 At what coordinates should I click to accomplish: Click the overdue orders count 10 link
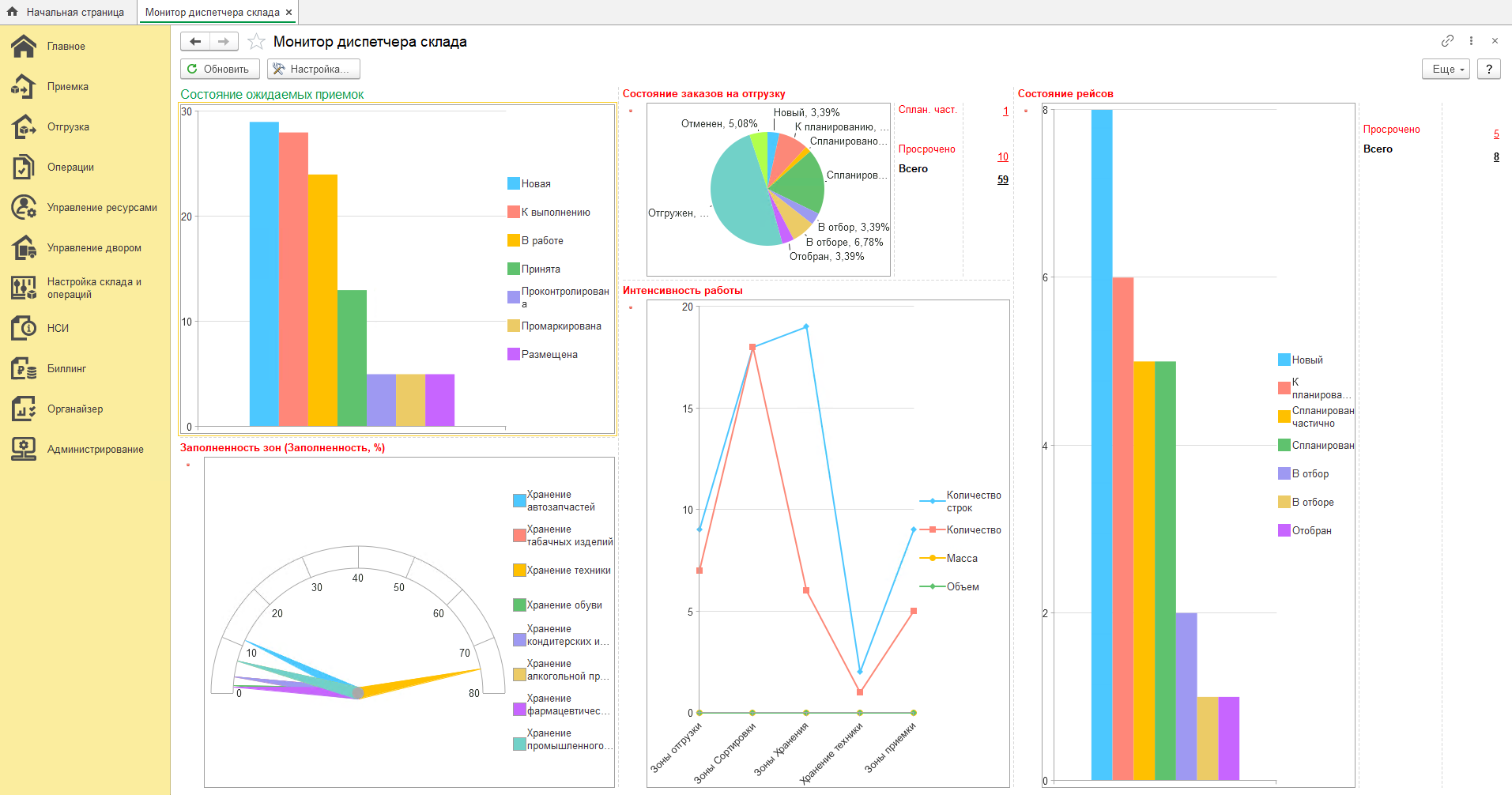point(1002,157)
